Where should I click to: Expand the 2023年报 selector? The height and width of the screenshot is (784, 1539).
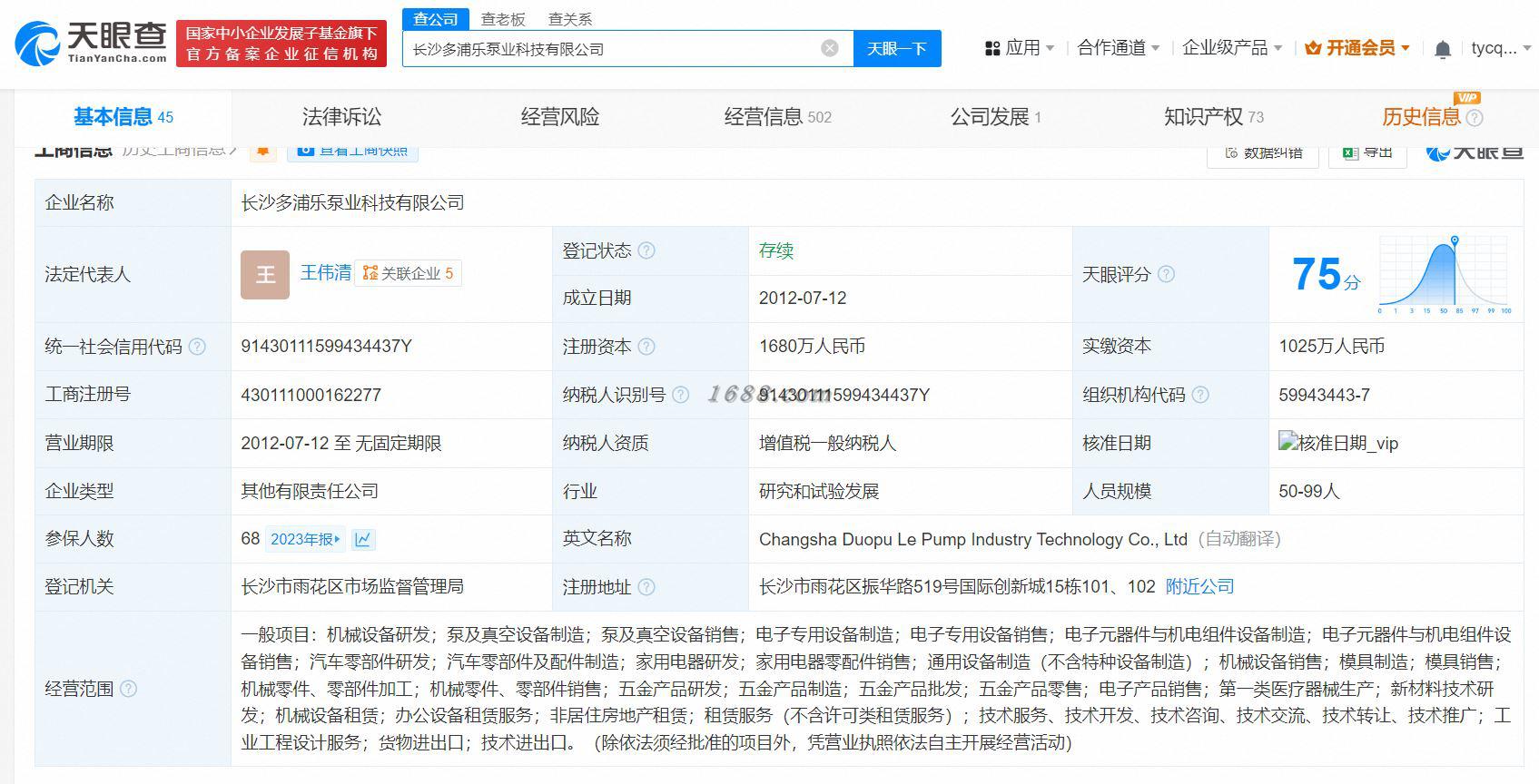point(305,539)
